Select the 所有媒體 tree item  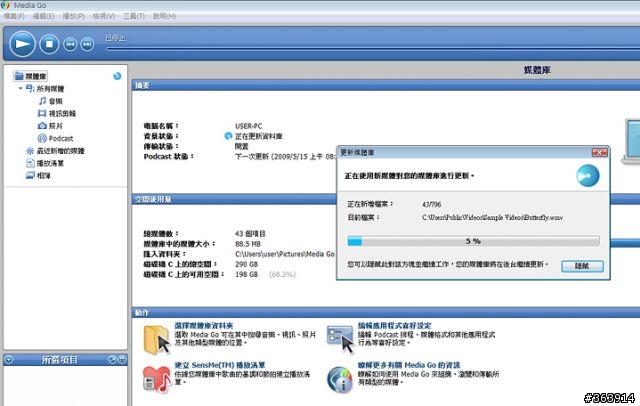45,89
